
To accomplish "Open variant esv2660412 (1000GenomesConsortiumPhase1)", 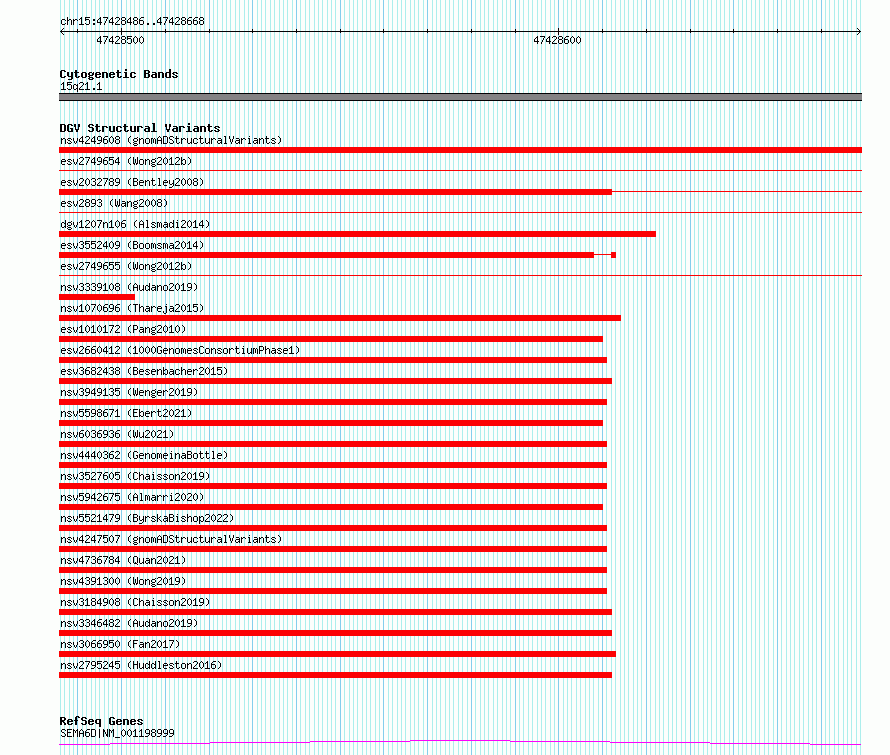I will (180, 350).
